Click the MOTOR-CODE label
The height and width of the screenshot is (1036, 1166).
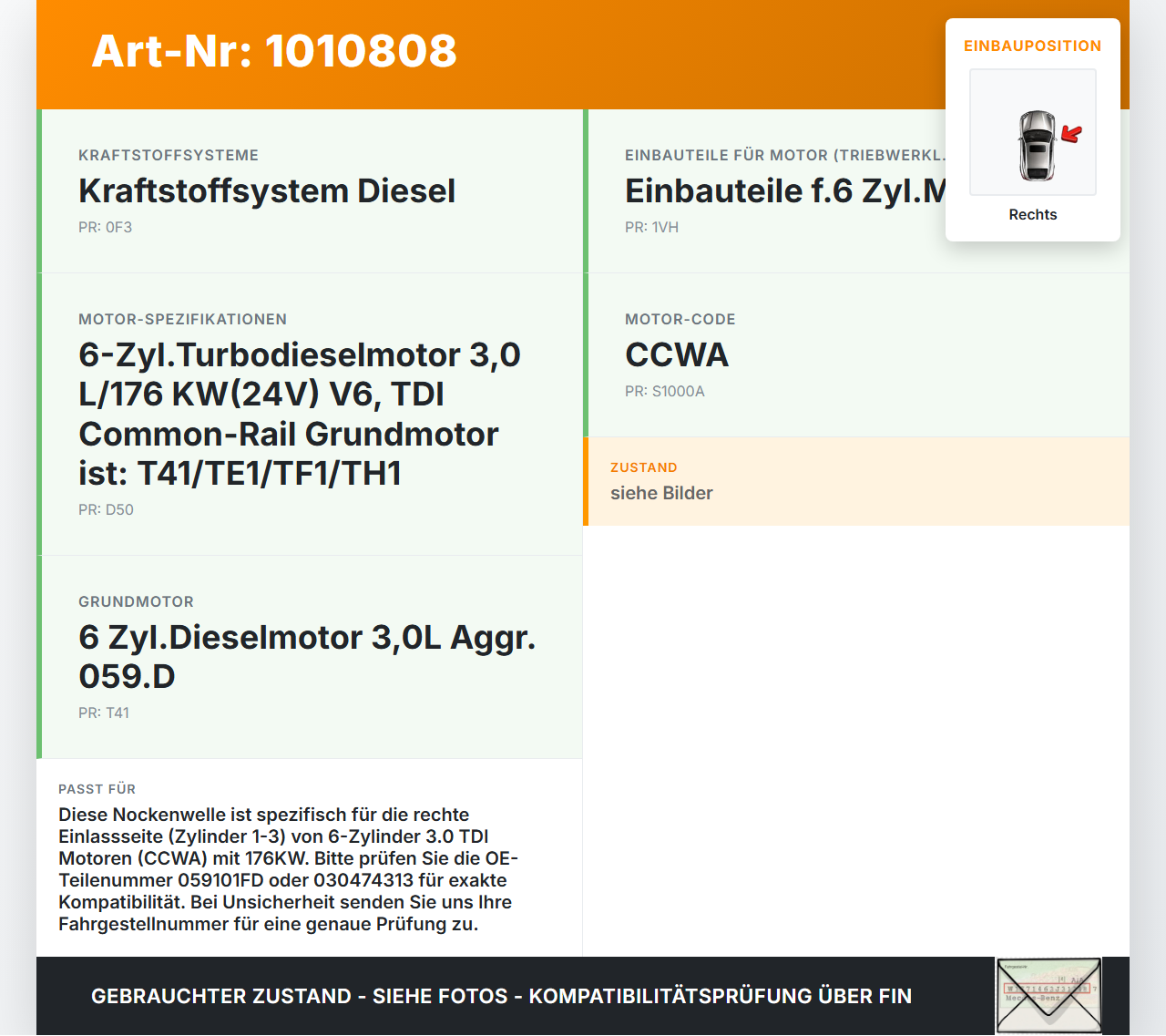click(680, 320)
